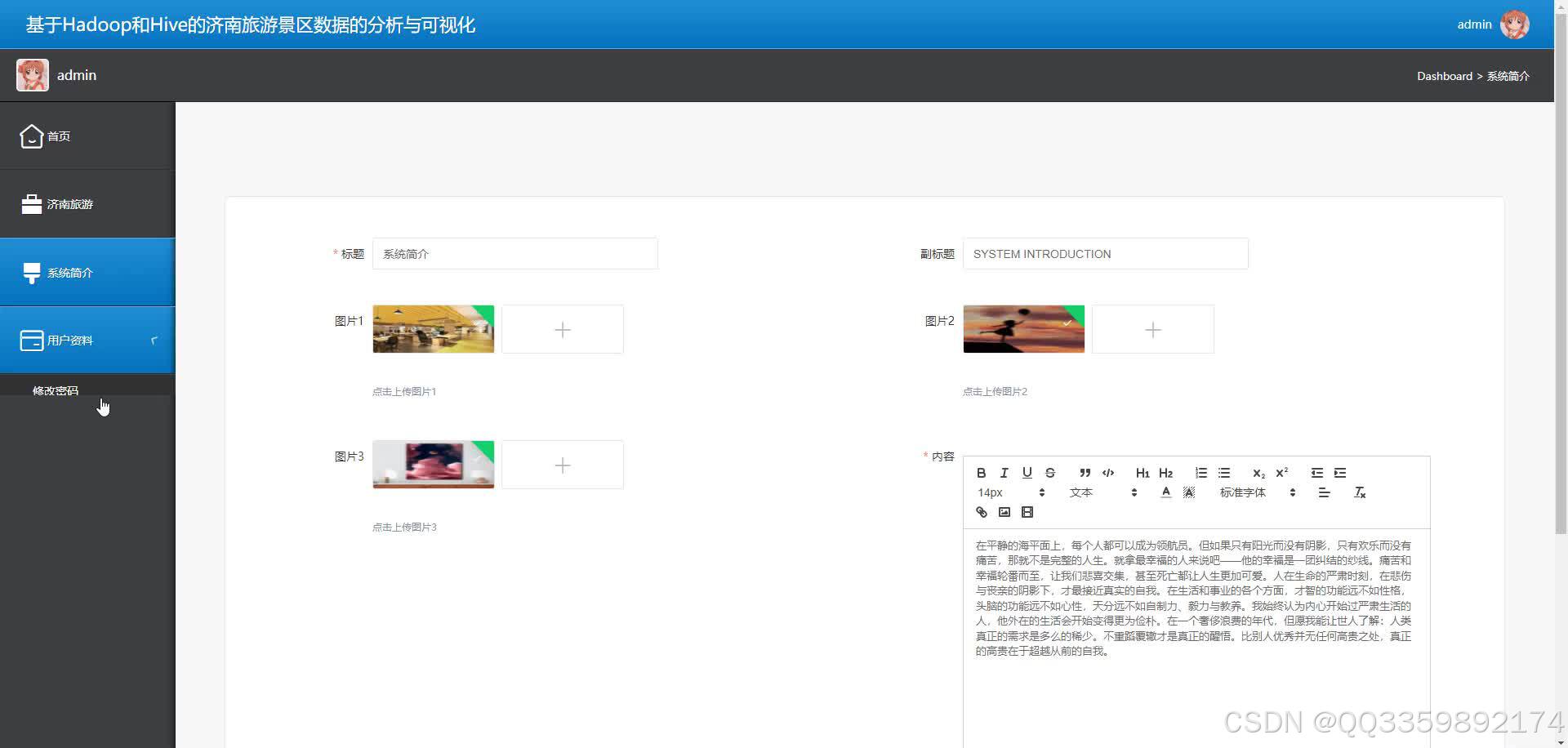This screenshot has width=1568, height=748.
Task: Insert a hyperlink in the content editor
Action: click(x=981, y=512)
